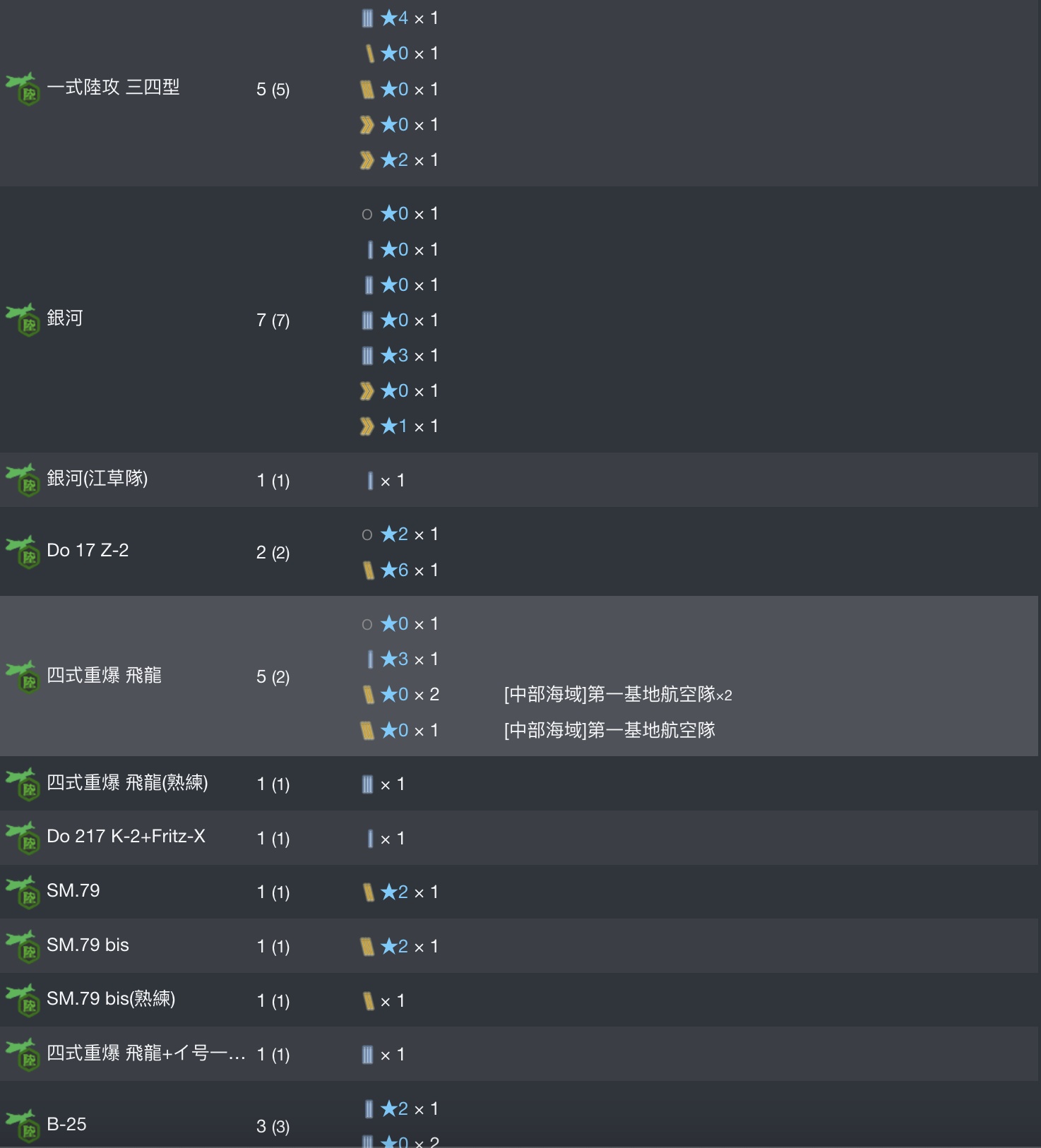Click the aircraft icon next to Do 17 Z-2
This screenshot has height=1148, width=1041.
point(22,552)
